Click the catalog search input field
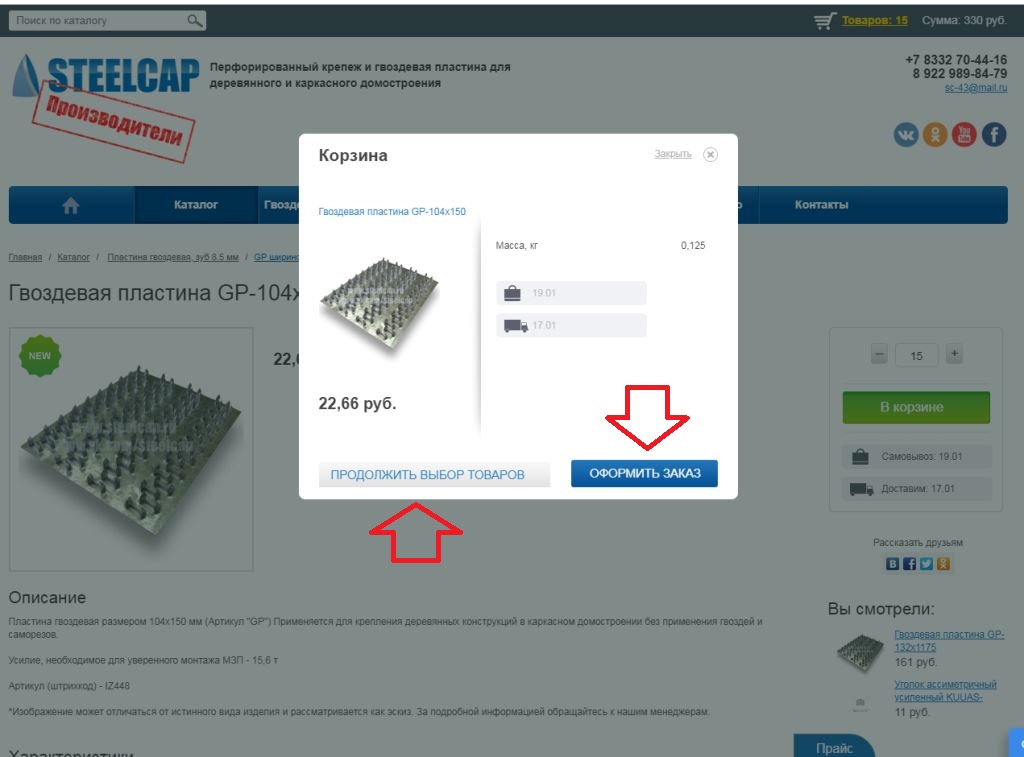1024x757 pixels. click(98, 21)
